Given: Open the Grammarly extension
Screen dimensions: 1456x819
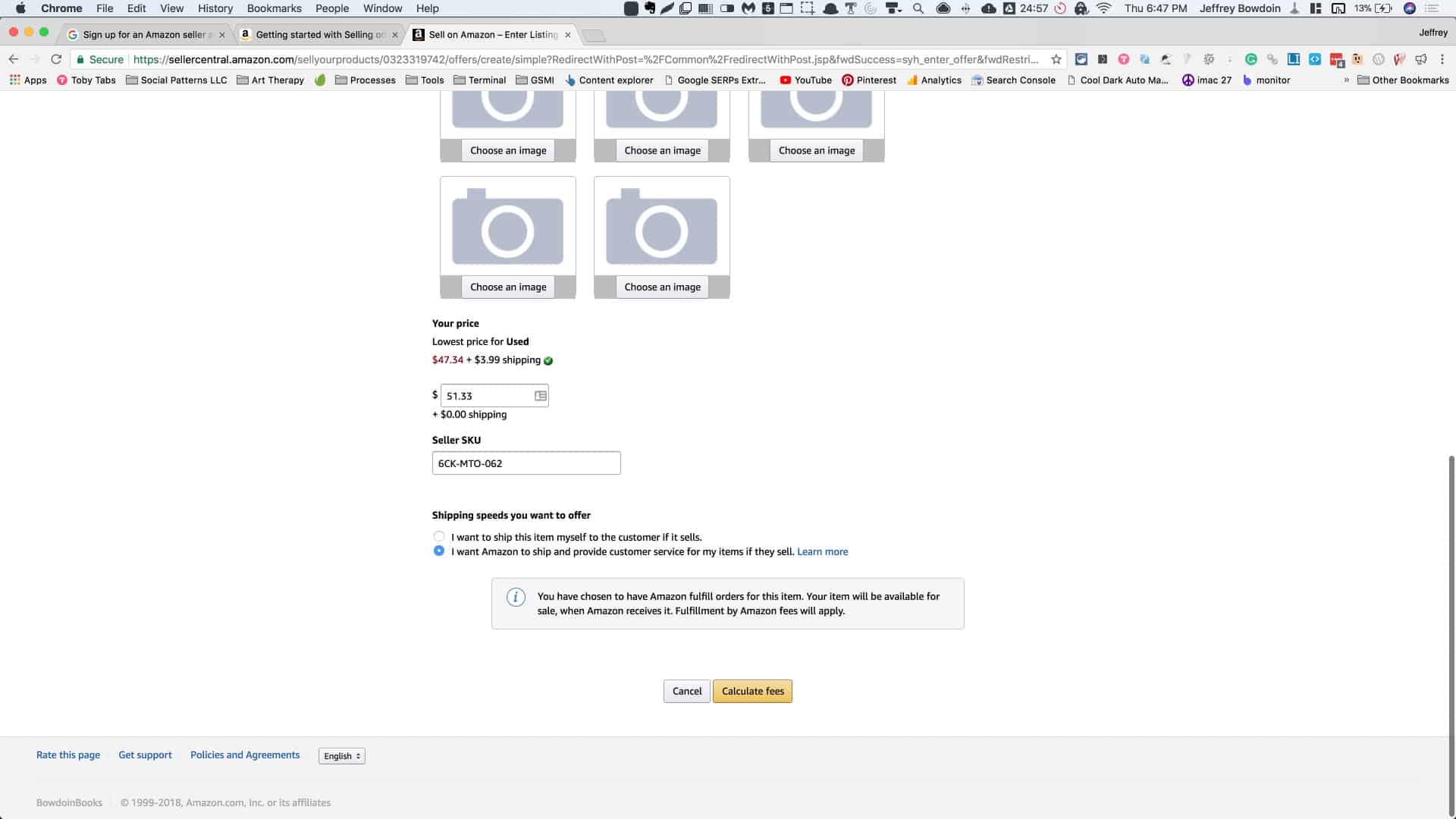Looking at the screenshot, I should (1251, 59).
